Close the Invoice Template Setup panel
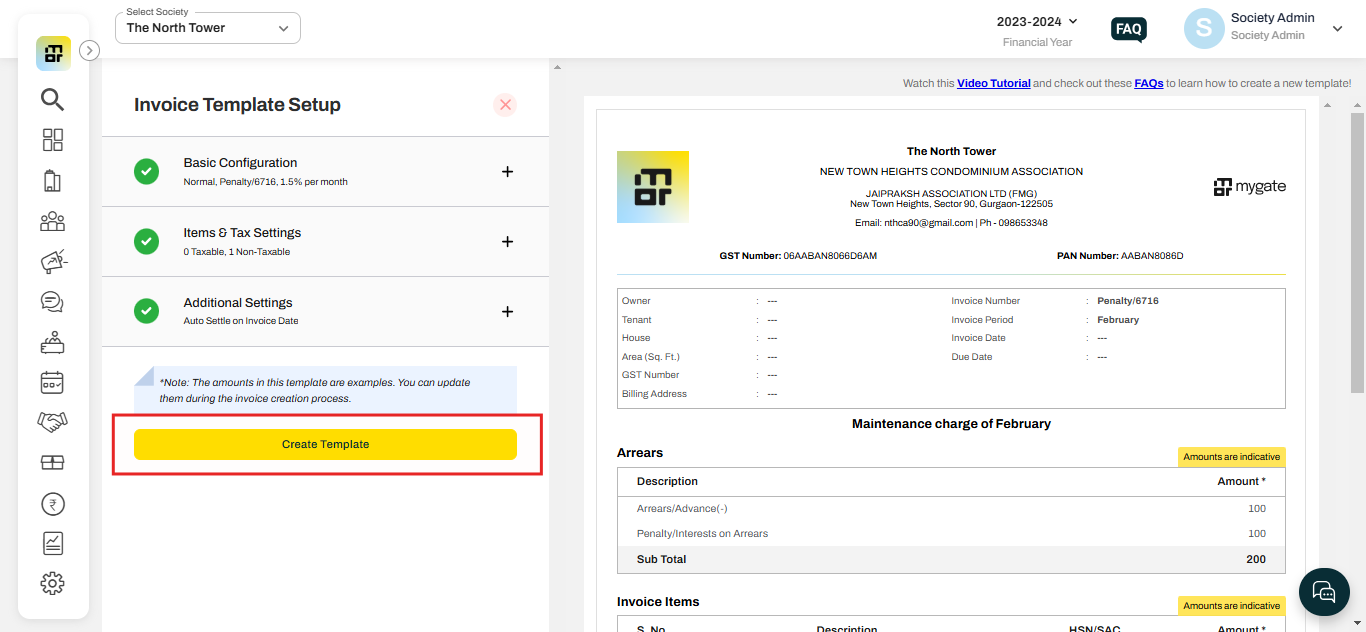This screenshot has height=632, width=1366. [x=505, y=104]
